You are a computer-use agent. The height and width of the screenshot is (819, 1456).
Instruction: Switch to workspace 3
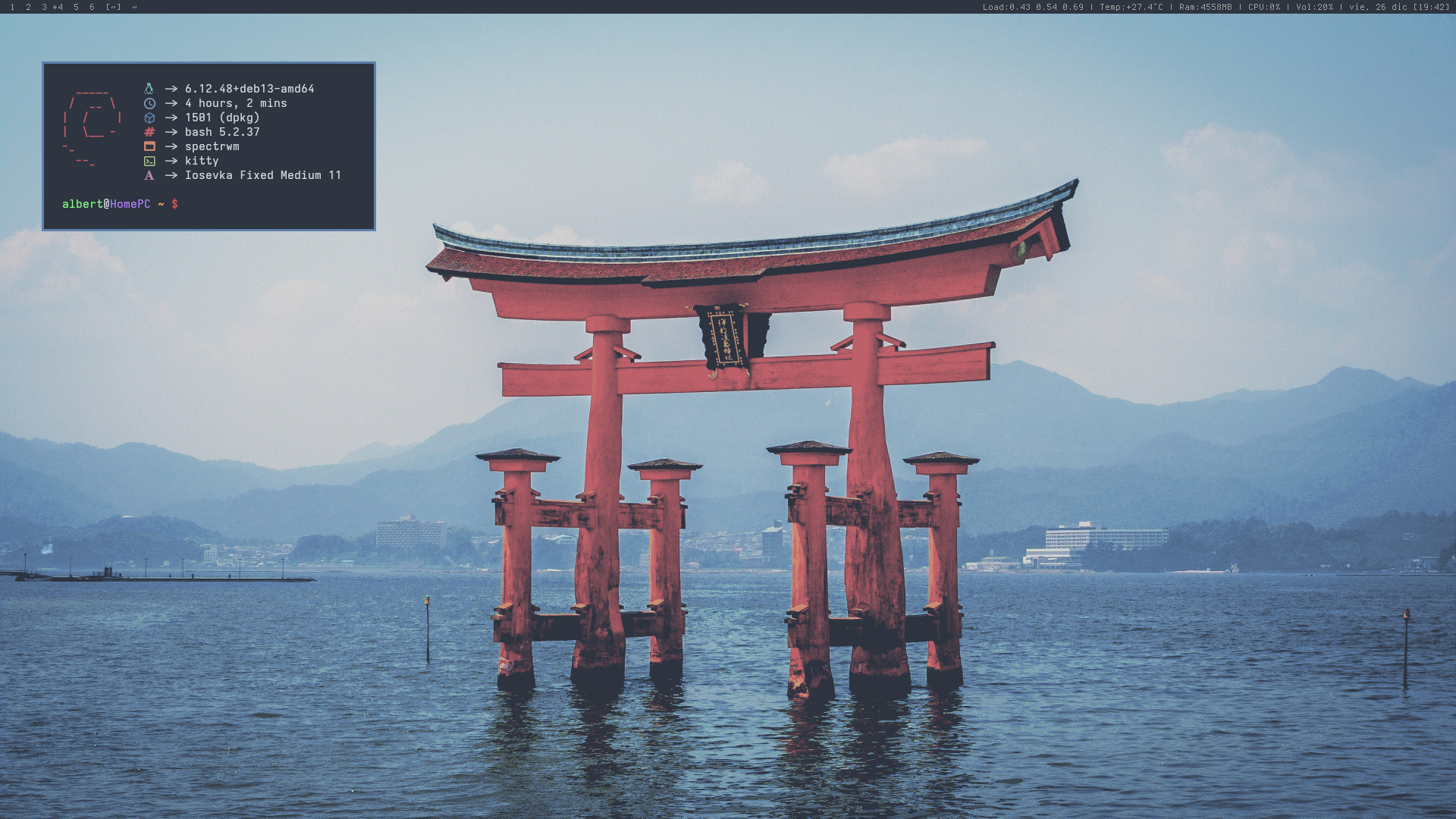click(x=44, y=7)
